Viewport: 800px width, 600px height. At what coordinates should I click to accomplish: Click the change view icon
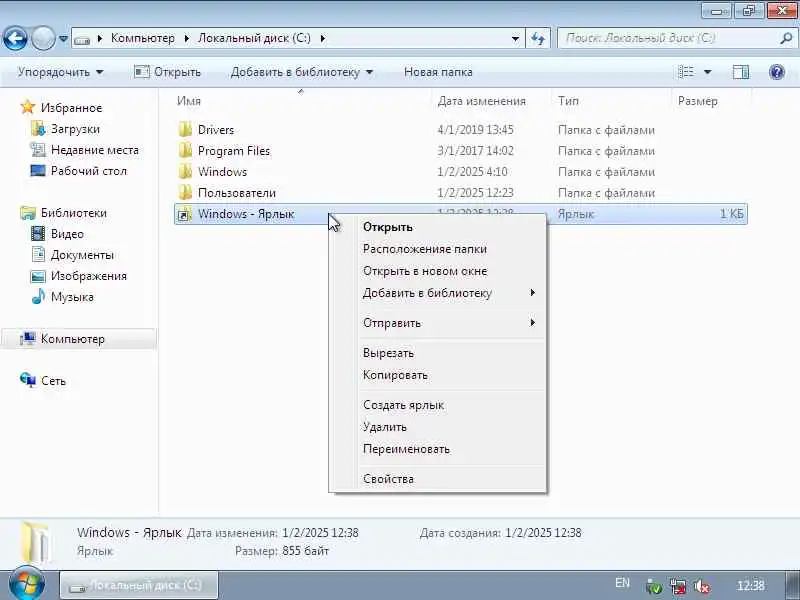(x=686, y=72)
